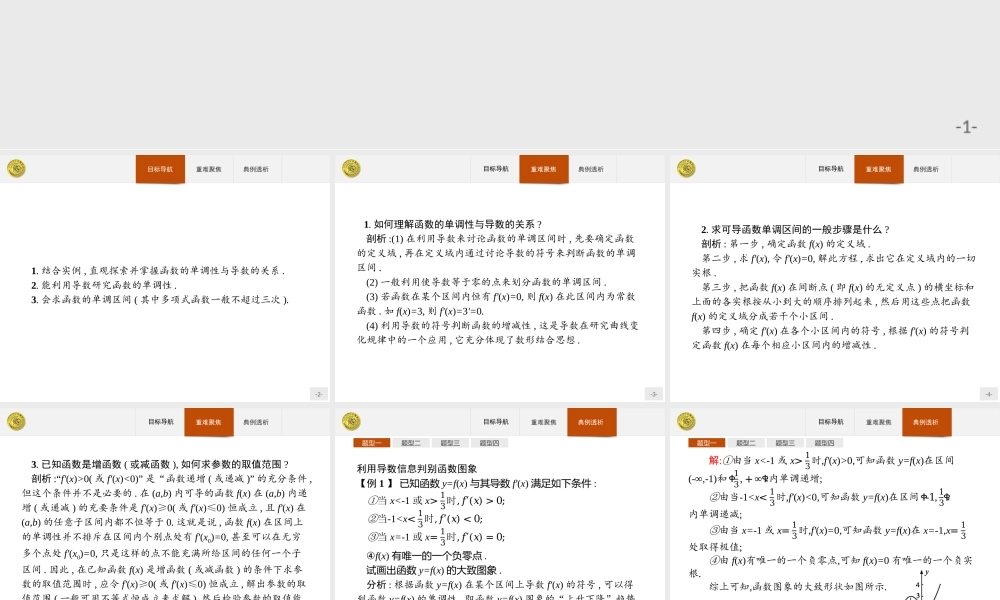Click the -1- page indicator at top right
This screenshot has width=1000, height=600.
tap(966, 125)
